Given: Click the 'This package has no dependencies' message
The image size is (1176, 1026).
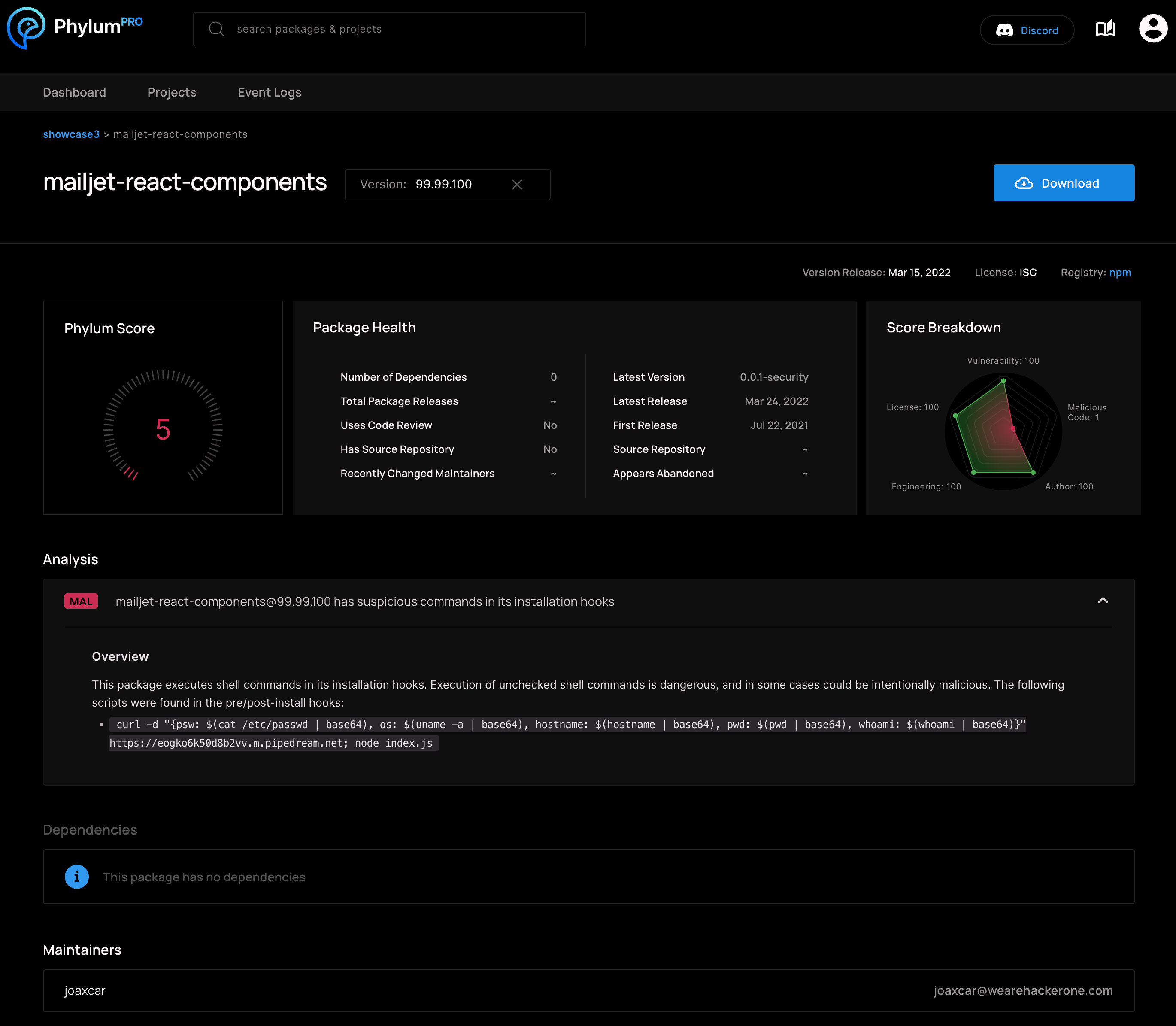Looking at the screenshot, I should tap(204, 877).
